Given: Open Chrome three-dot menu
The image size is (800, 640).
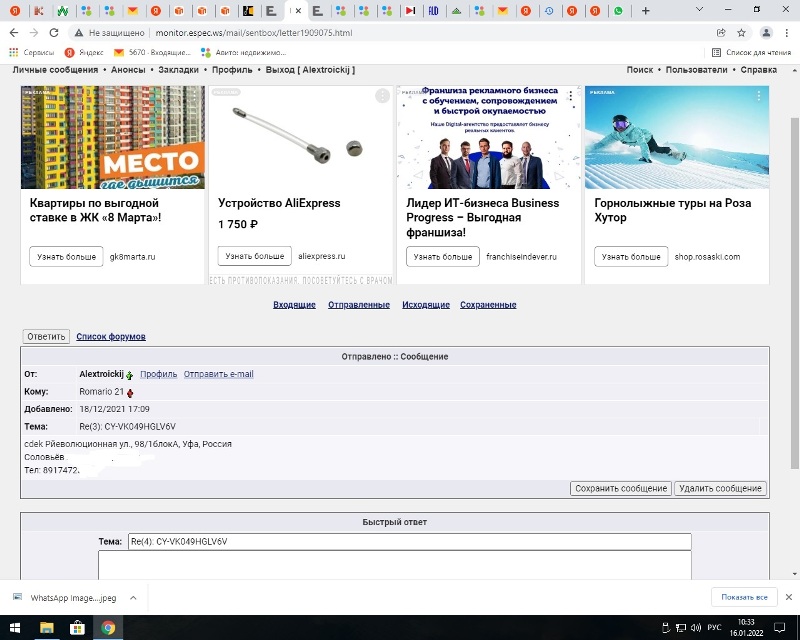Looking at the screenshot, I should pos(785,32).
